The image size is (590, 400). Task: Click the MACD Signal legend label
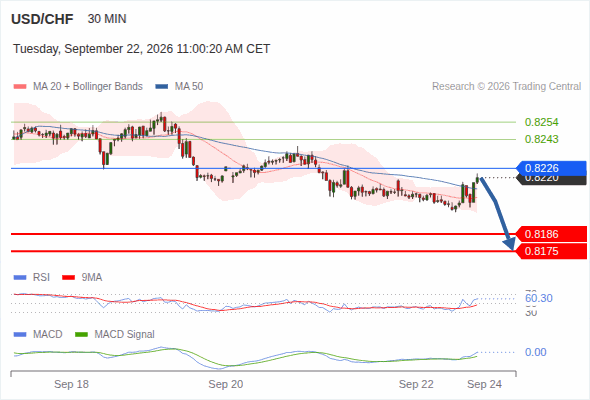[125, 335]
